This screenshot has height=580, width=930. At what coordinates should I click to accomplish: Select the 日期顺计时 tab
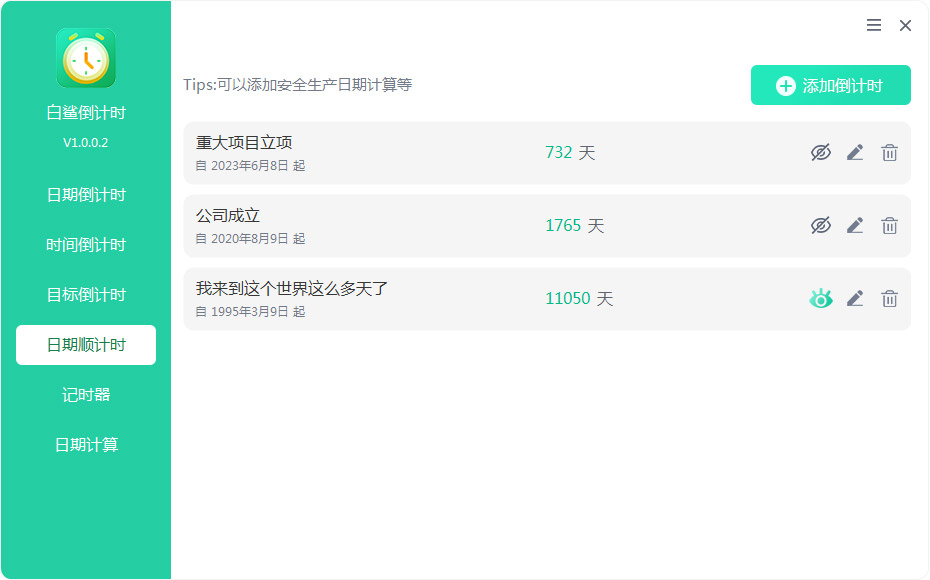86,345
